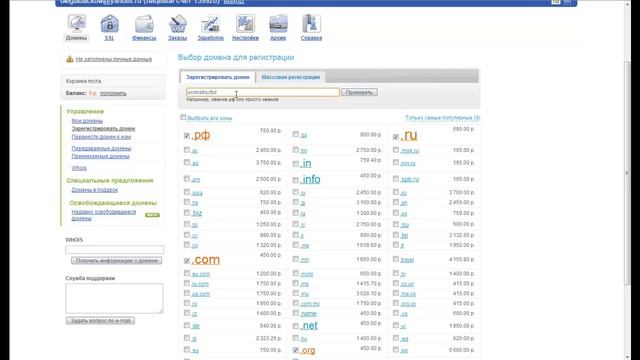Viewport: 640px width, 360px height.
Task: Click the .mobi zone link
Action: click(x=307, y=274)
